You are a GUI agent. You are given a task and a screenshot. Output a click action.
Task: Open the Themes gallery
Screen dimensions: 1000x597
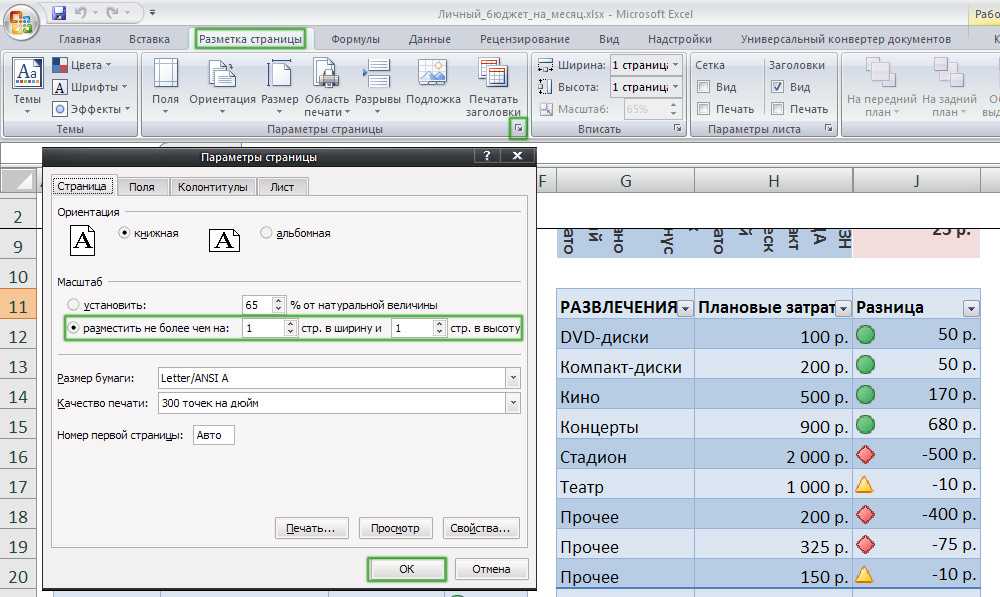27,87
